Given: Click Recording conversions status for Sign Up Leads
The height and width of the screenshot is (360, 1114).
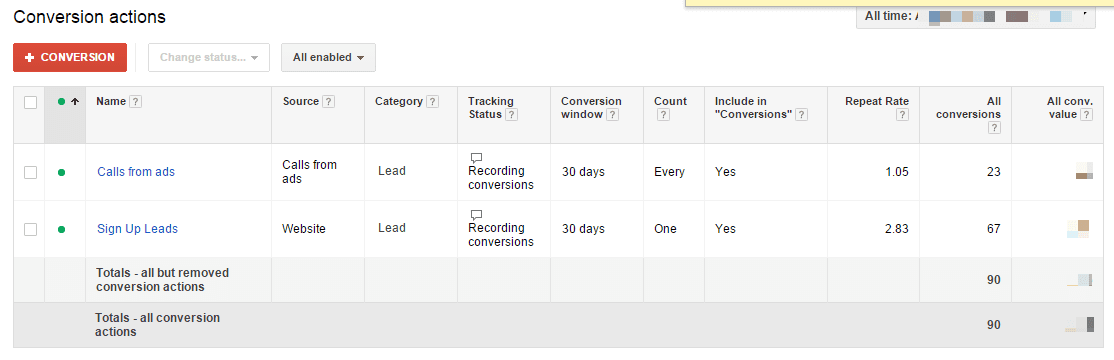Looking at the screenshot, I should (x=501, y=235).
